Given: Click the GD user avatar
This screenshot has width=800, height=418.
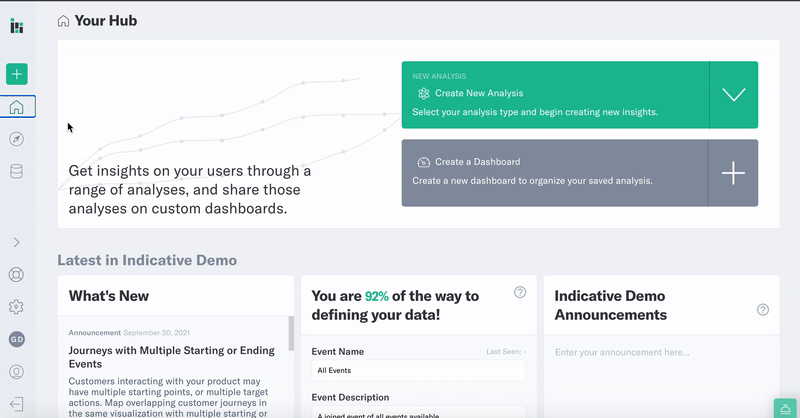Looking at the screenshot, I should tap(17, 339).
